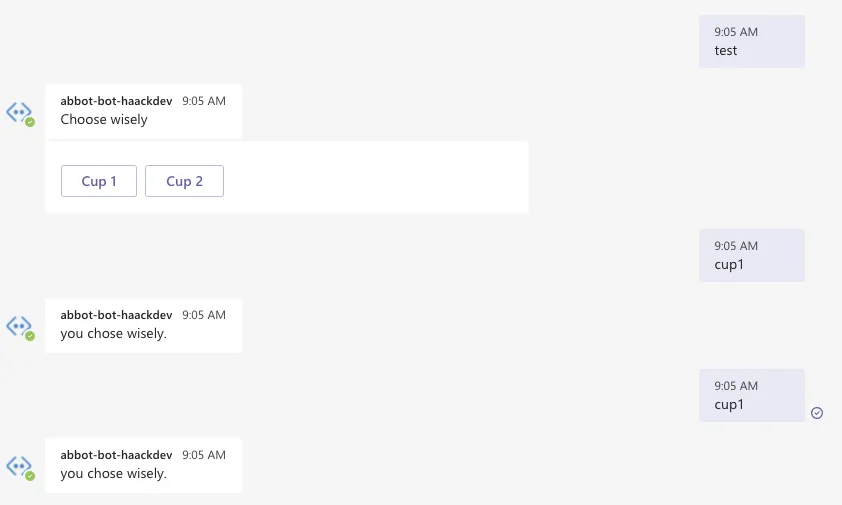
Task: Click the "Choose wisely" message text
Action: coord(104,120)
